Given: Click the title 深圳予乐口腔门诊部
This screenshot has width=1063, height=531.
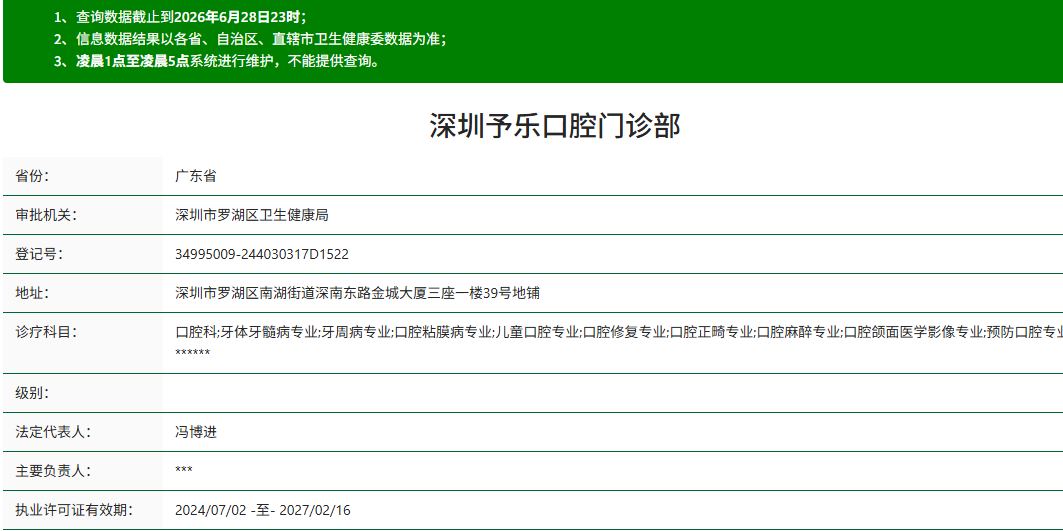Looking at the screenshot, I should point(554,127).
